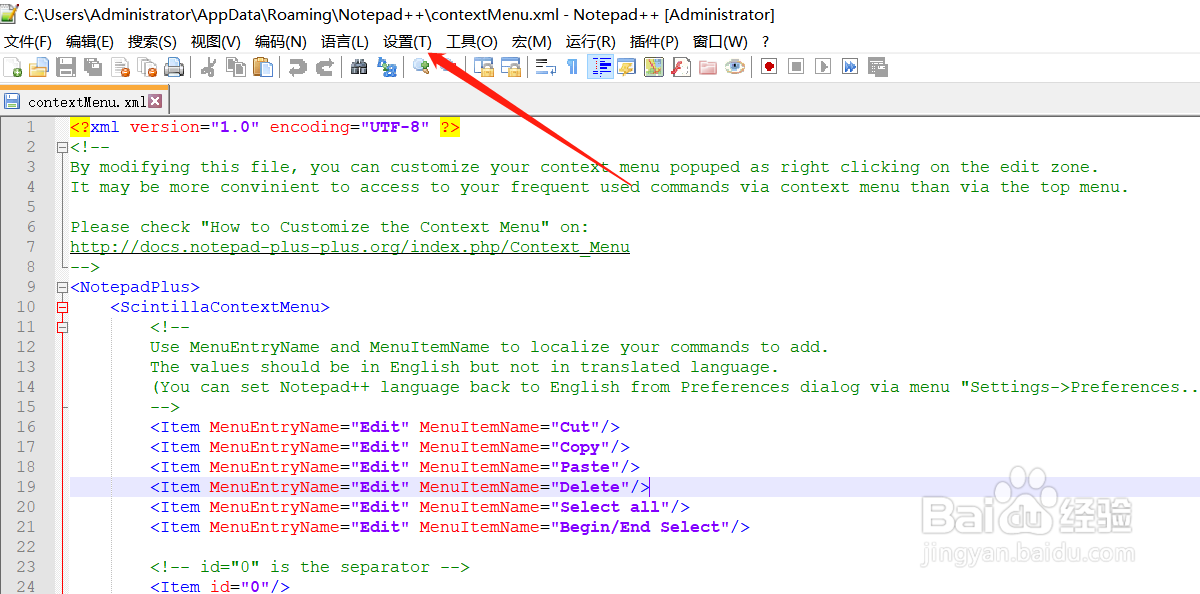Screen dimensions: 1200x594
Task: Click the macro Playback icon
Action: pos(823,67)
